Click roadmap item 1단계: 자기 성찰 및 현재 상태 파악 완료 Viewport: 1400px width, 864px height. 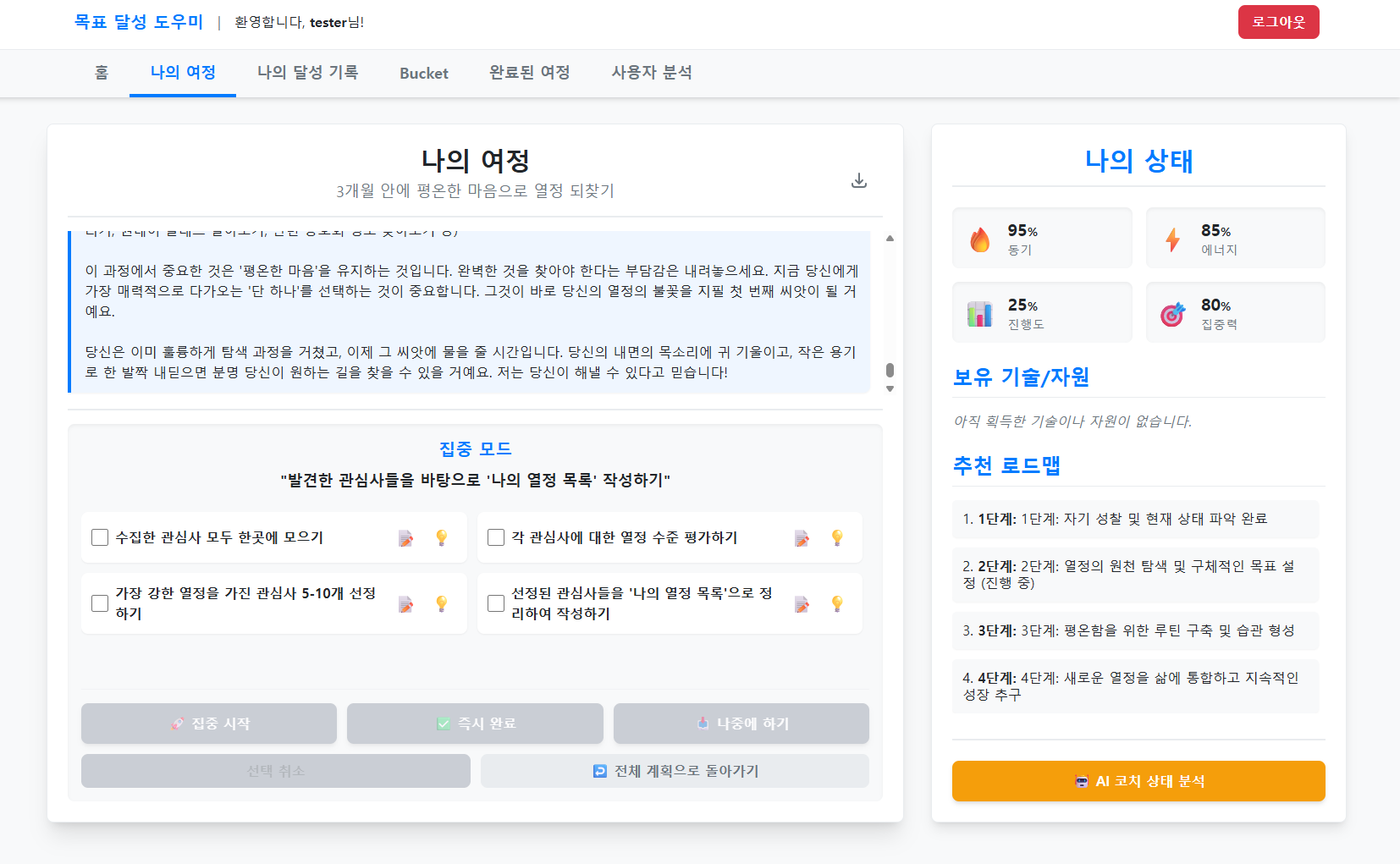(x=1135, y=519)
